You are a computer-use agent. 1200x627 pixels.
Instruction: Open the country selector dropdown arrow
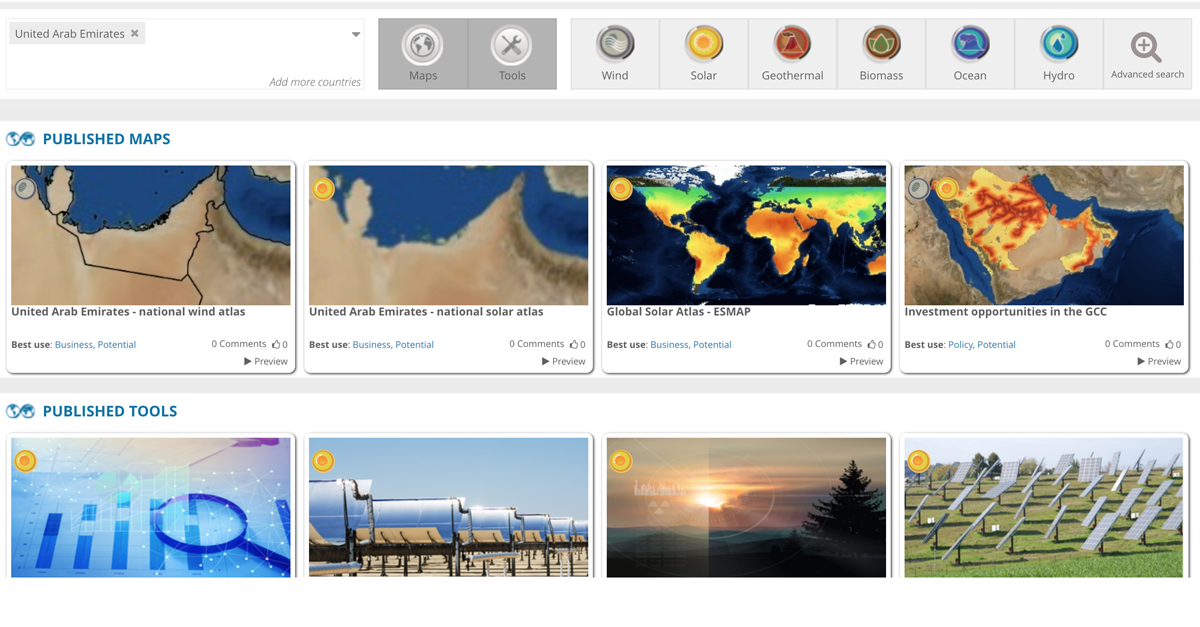(x=355, y=35)
